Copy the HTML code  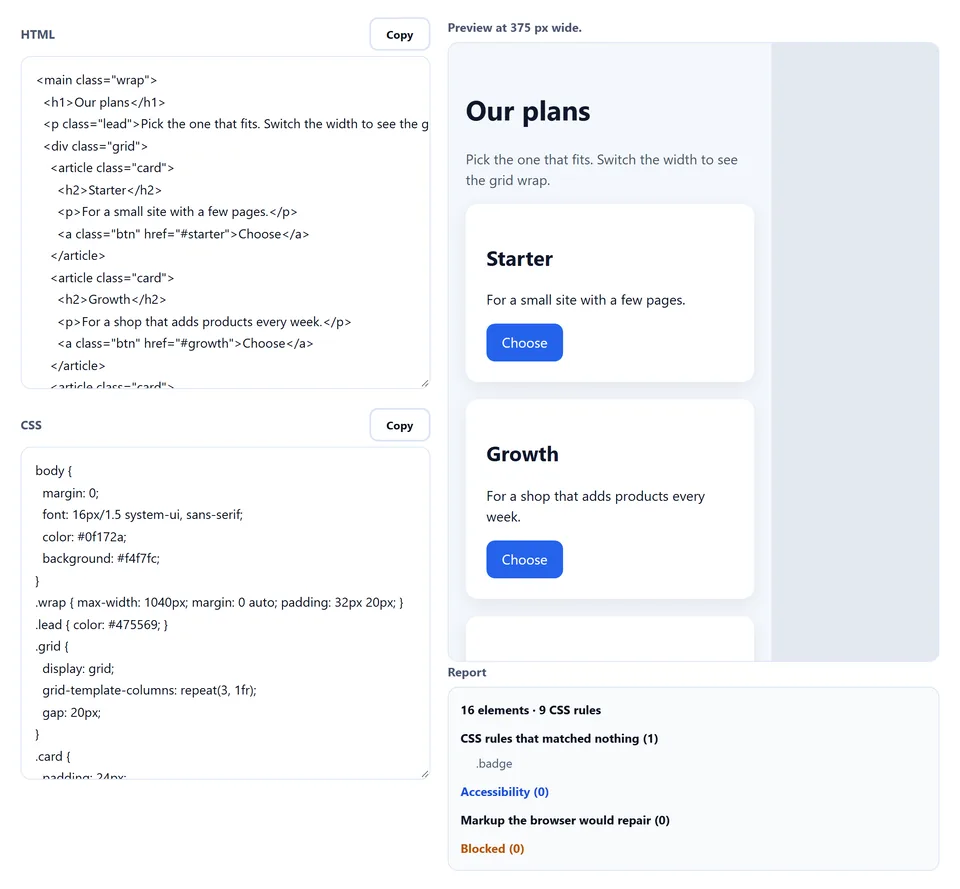(x=399, y=34)
